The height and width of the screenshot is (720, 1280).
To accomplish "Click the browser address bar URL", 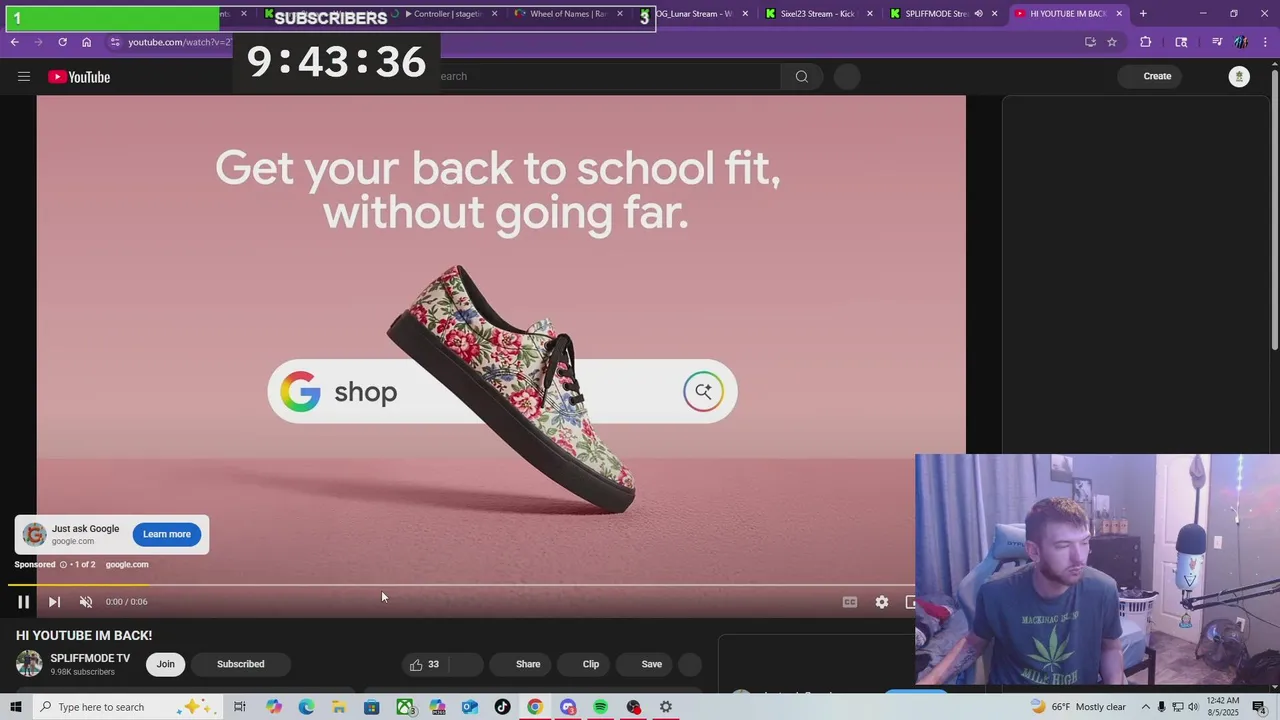I will [x=180, y=42].
